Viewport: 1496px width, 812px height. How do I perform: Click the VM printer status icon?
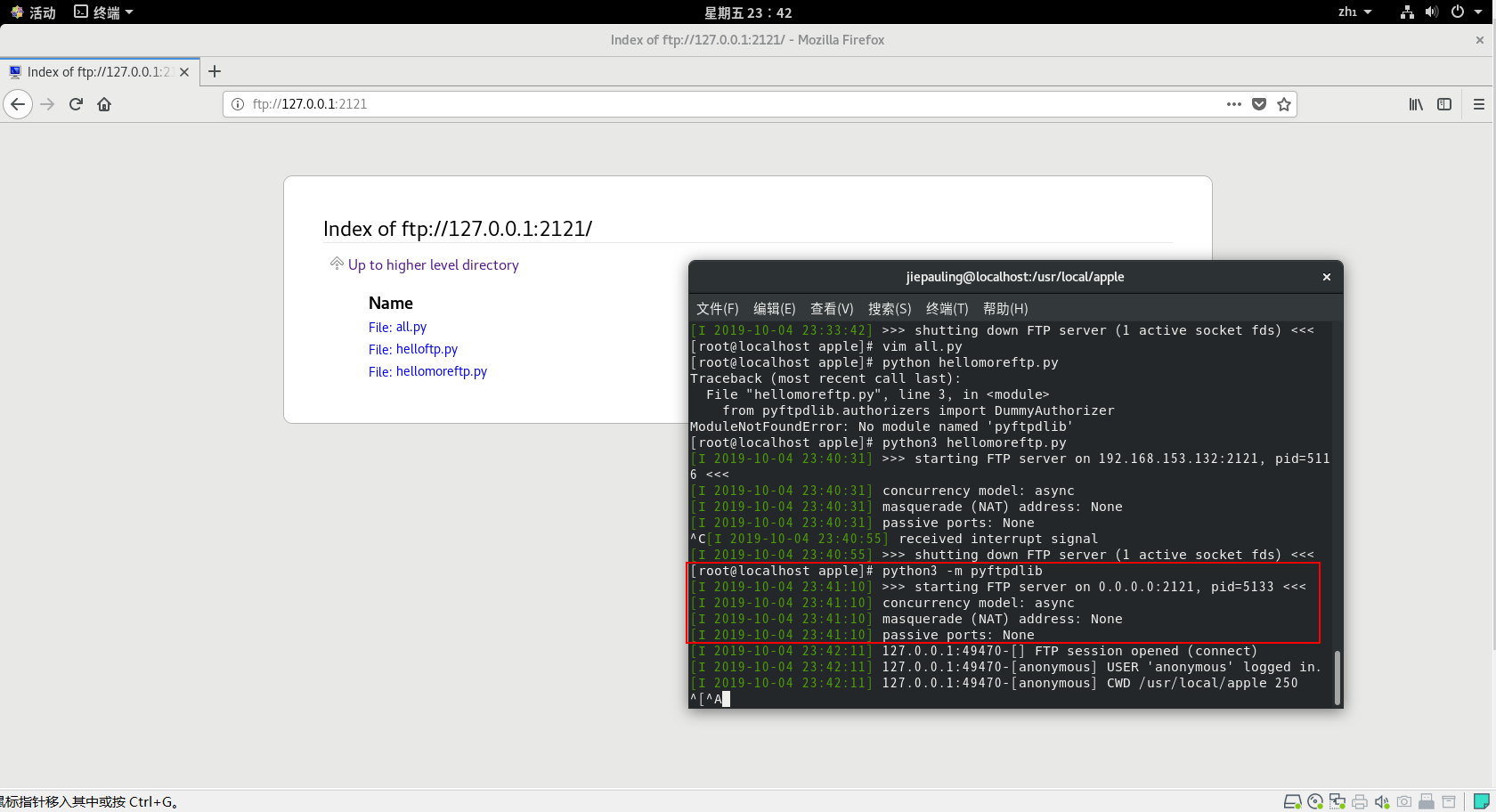point(1360,801)
